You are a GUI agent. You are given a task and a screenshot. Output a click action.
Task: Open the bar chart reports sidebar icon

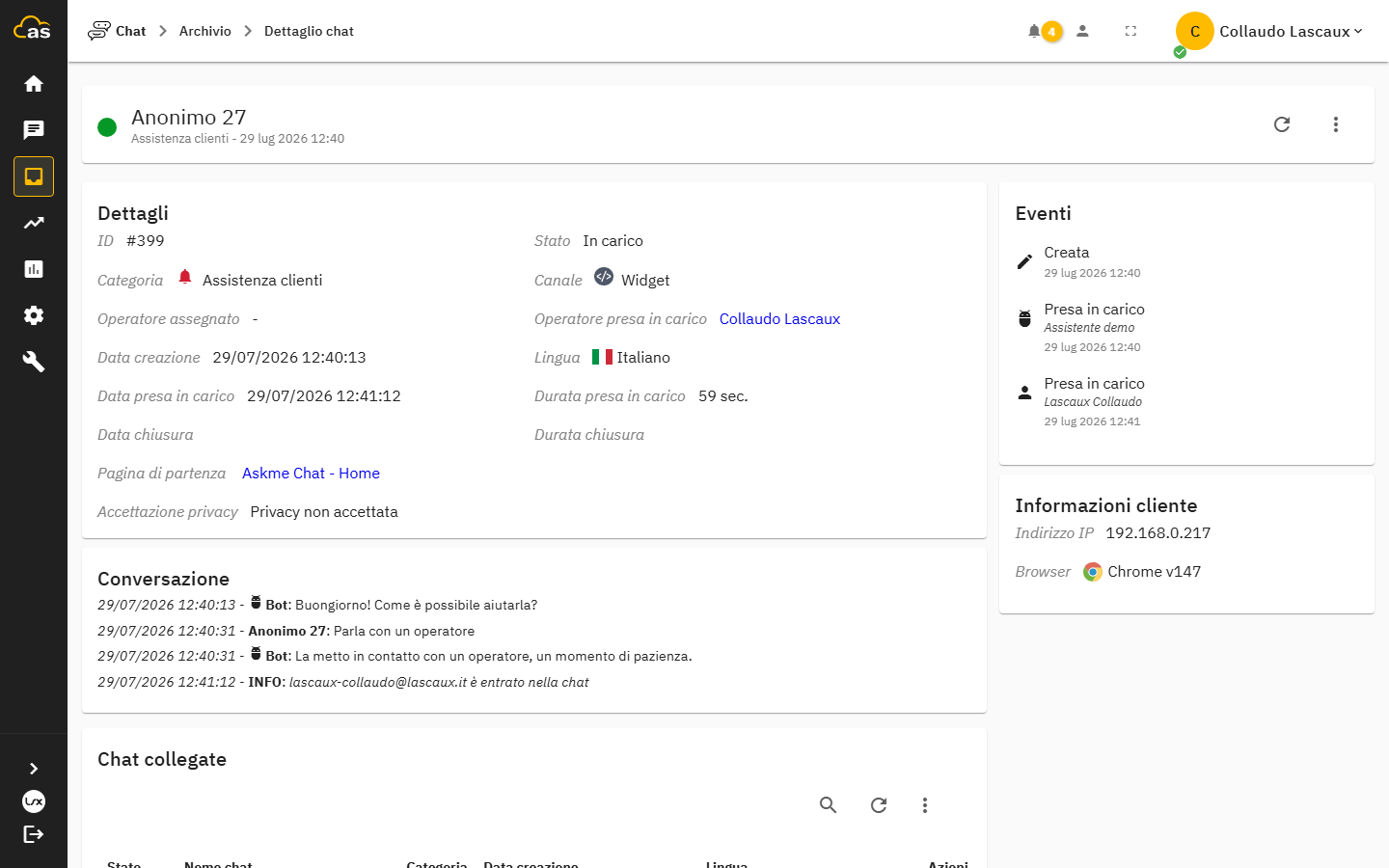coord(34,269)
